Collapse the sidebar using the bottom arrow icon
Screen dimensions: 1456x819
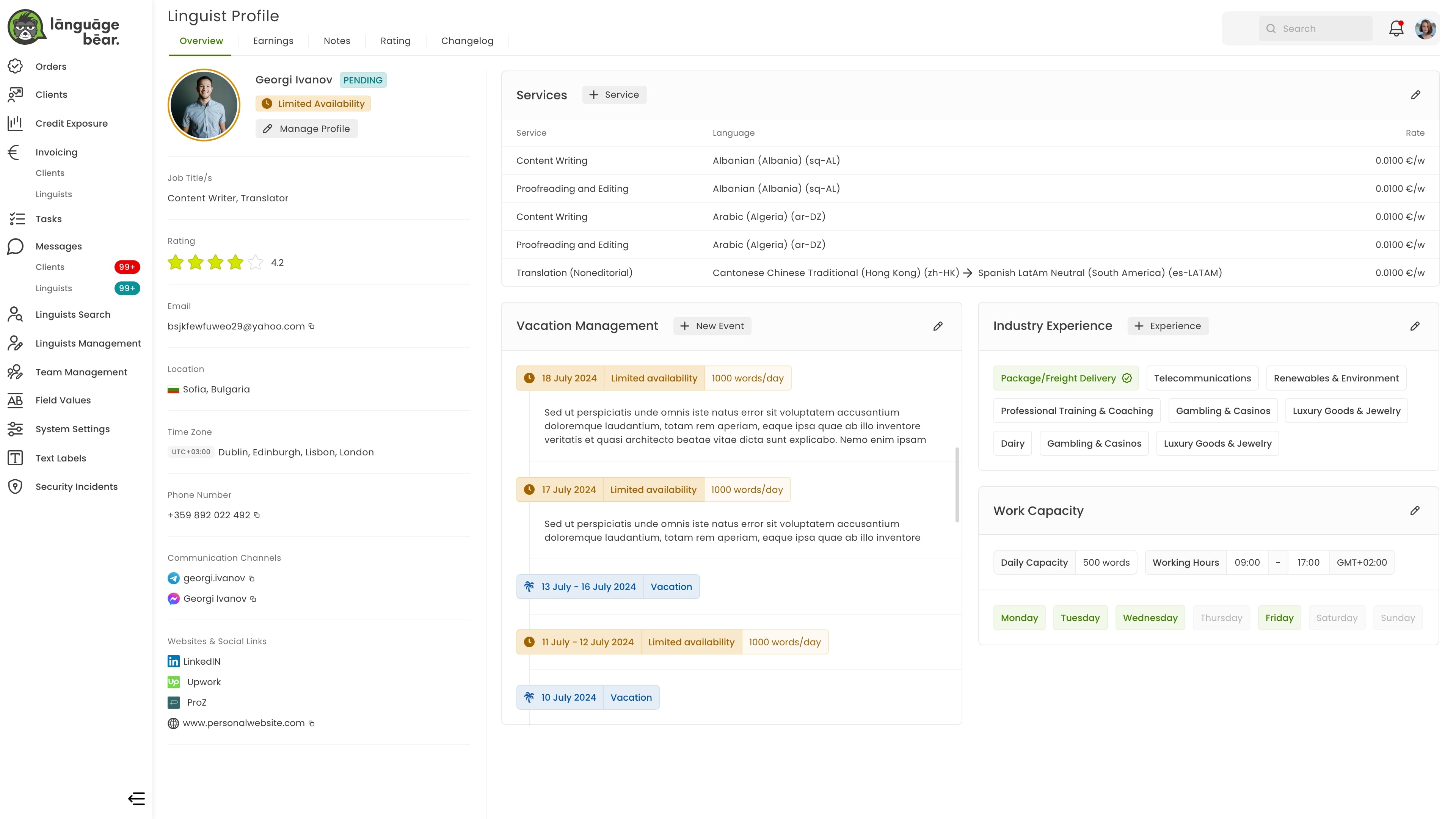pyautogui.click(x=136, y=798)
